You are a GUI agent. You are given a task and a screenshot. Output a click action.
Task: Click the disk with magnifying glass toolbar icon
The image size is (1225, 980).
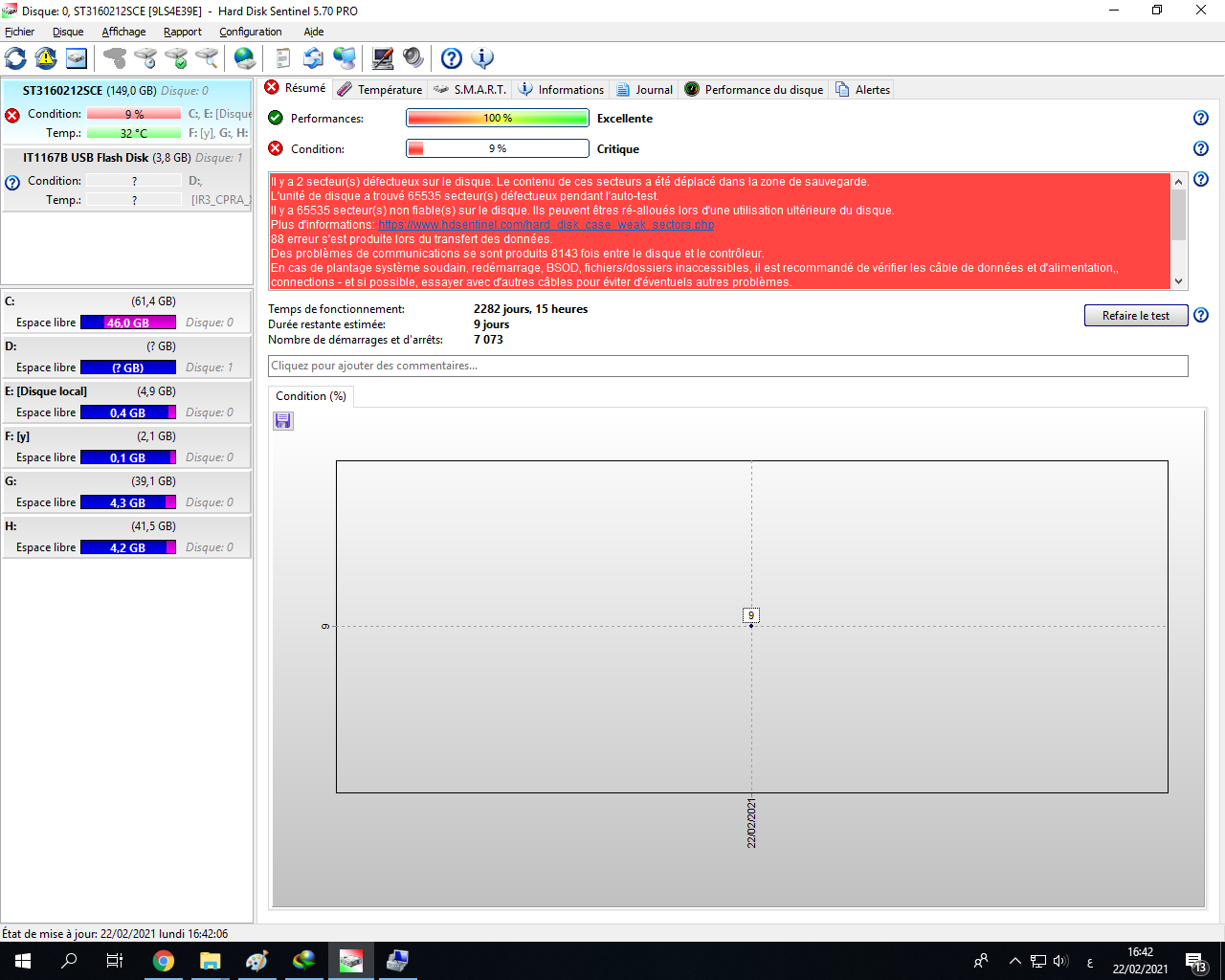point(207,58)
